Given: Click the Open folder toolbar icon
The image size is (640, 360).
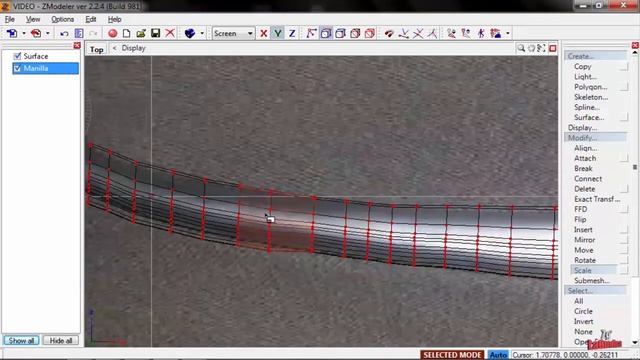Looking at the screenshot, I should pos(141,33).
